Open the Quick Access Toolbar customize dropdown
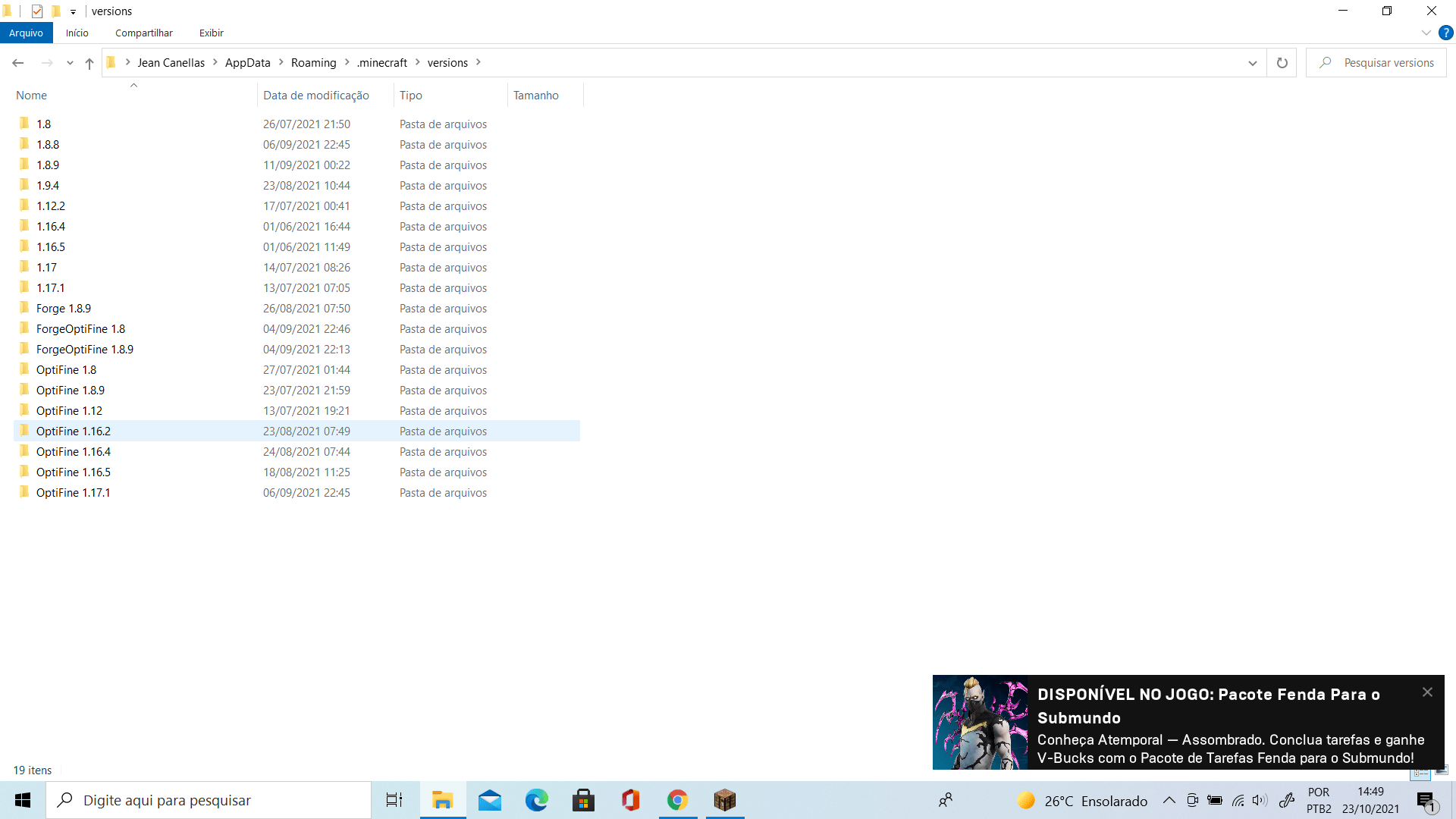 pos(73,11)
